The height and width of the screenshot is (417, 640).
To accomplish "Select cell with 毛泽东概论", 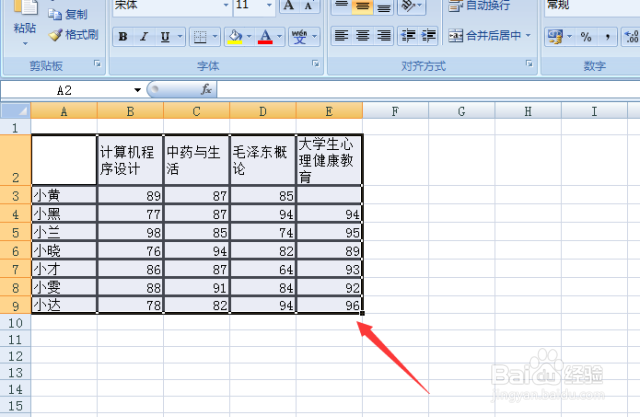I will (263, 160).
